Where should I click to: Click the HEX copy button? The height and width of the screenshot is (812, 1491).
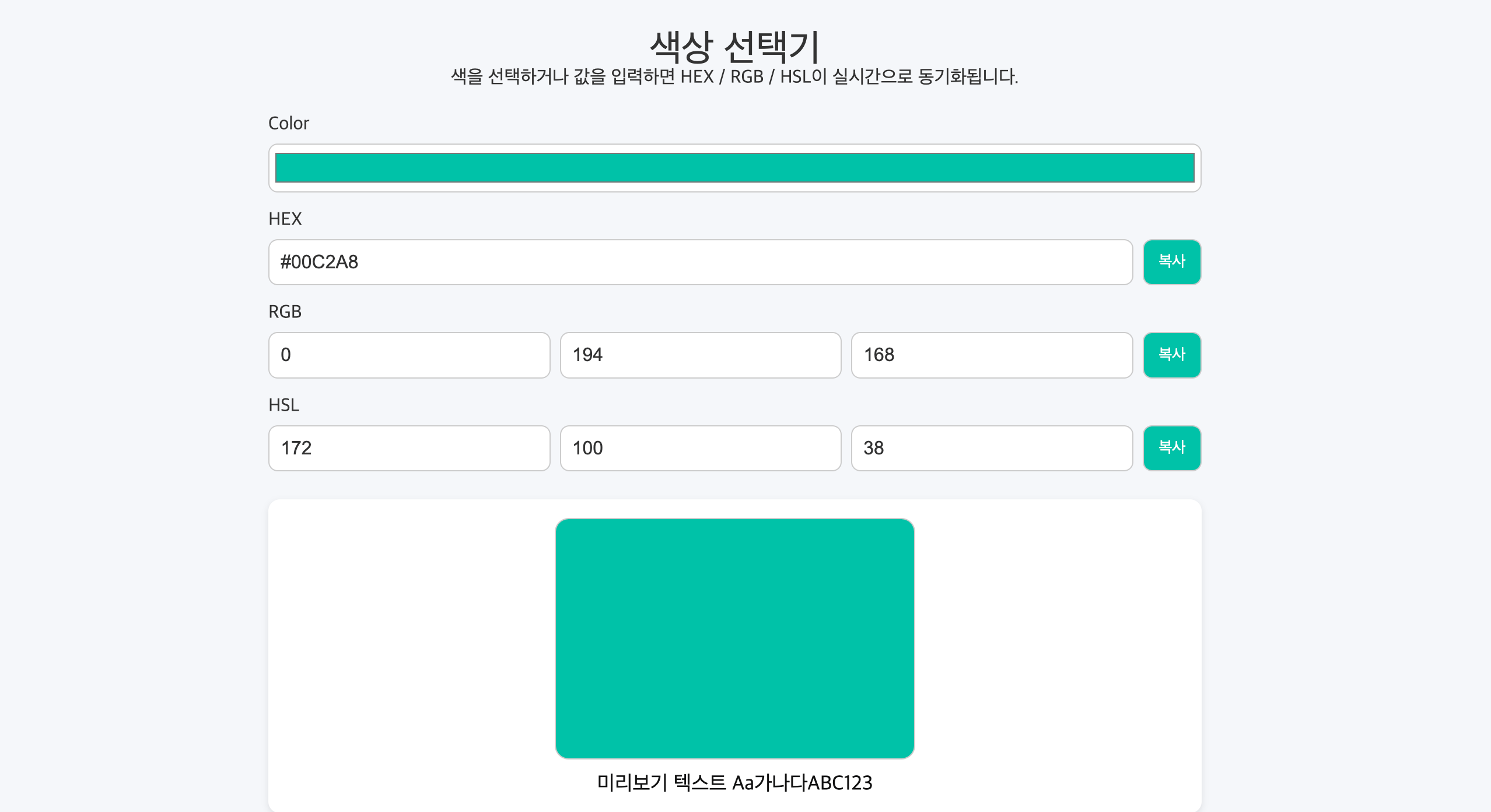1172,262
